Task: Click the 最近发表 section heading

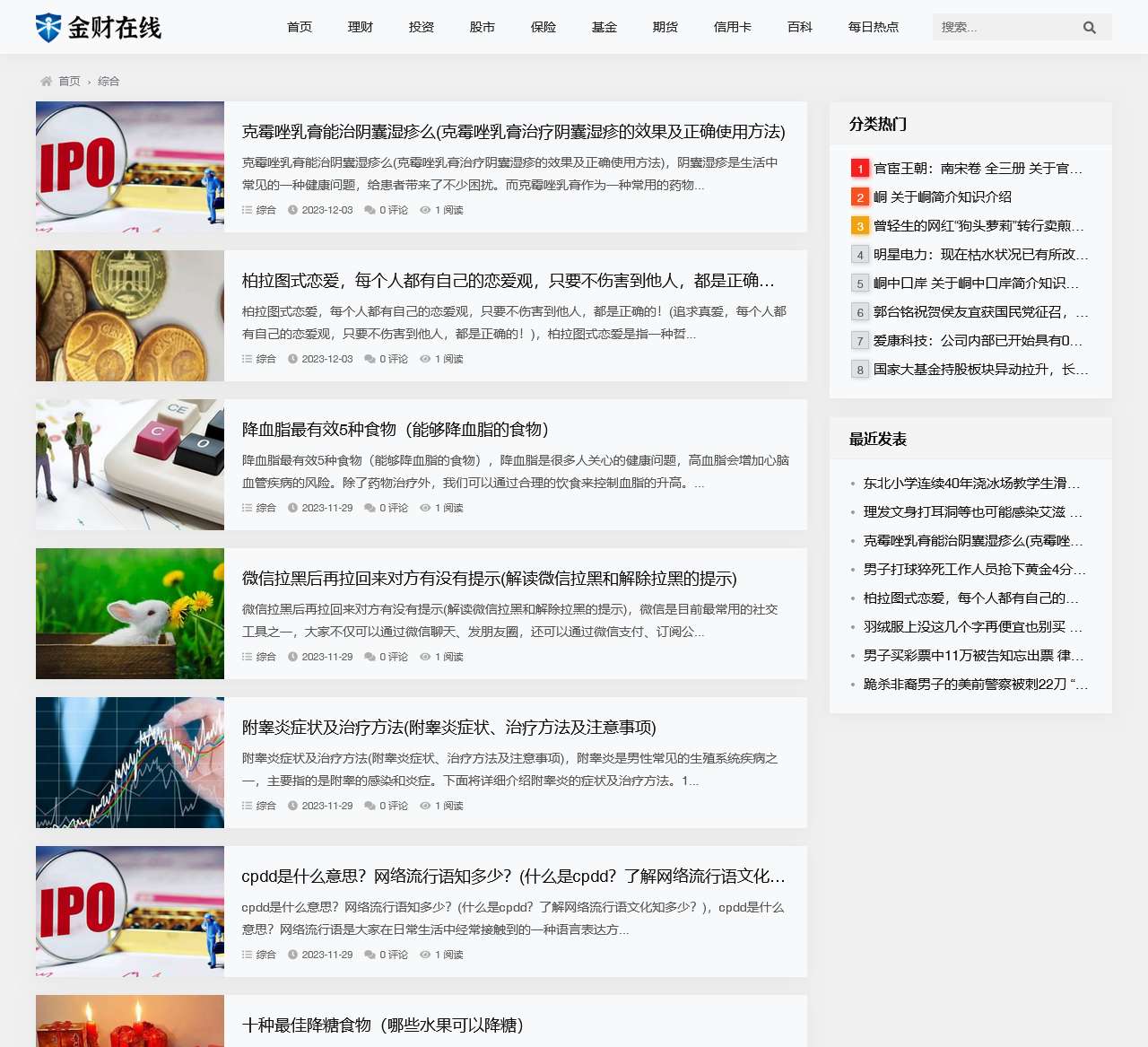Action: pyautogui.click(x=878, y=439)
